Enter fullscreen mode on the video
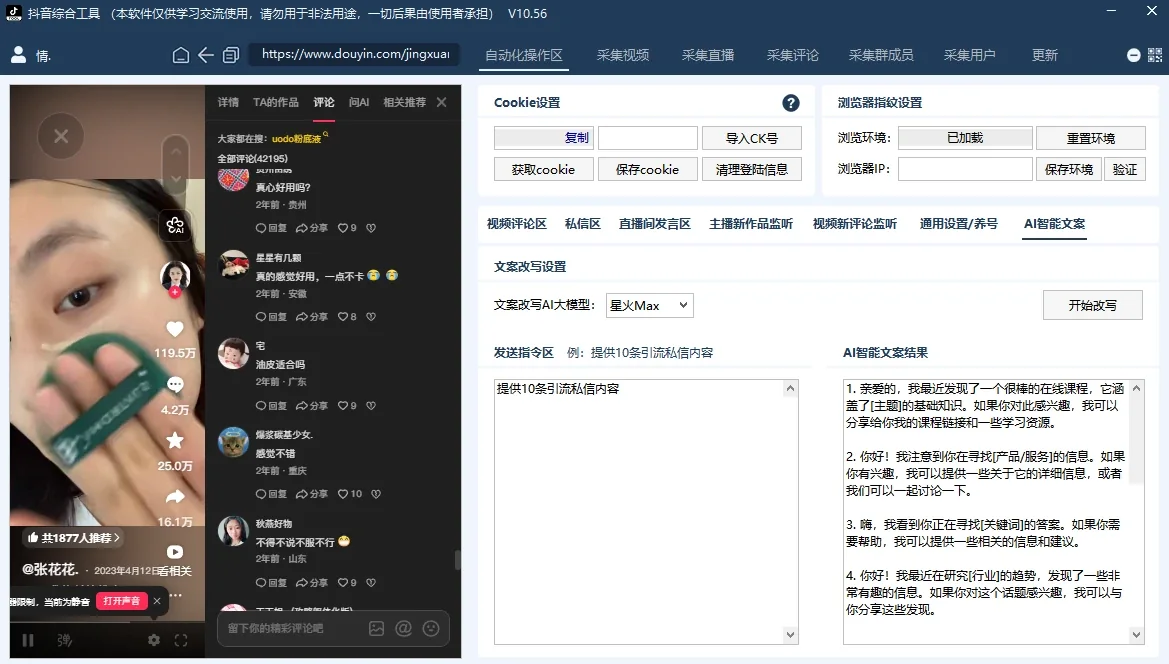This screenshot has width=1169, height=664. coord(180,640)
